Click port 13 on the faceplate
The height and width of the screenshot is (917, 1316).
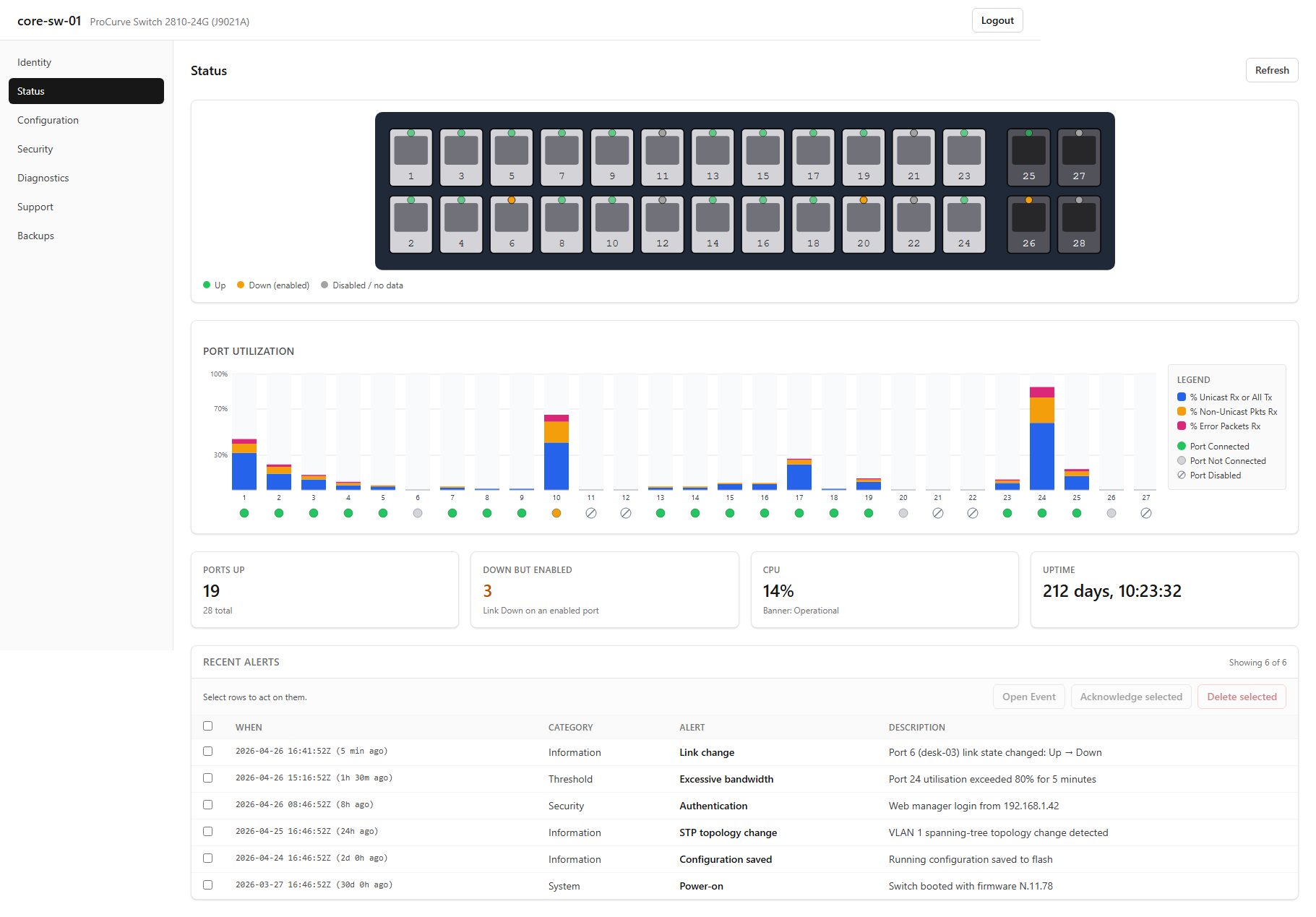coord(713,158)
